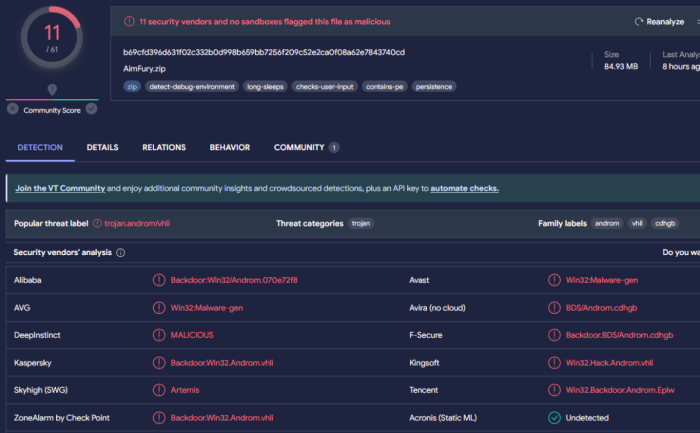Click the detect-debug-environment tag

[x=192, y=87]
